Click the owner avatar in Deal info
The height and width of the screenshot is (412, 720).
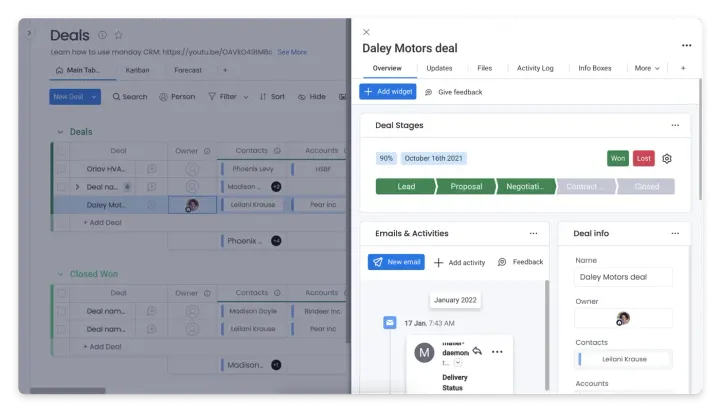[623, 318]
